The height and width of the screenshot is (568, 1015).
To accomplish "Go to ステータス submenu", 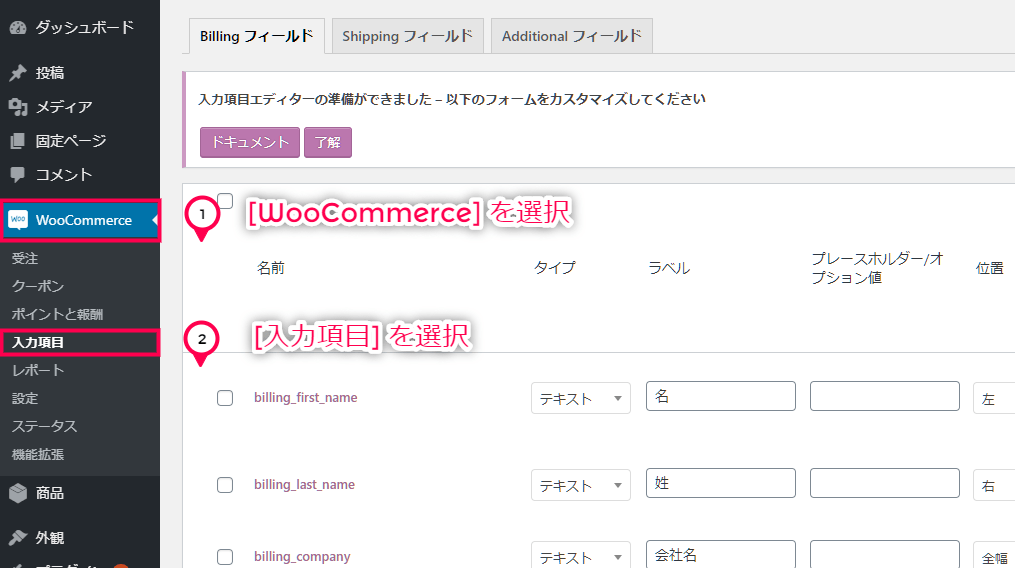I will pyautogui.click(x=44, y=426).
